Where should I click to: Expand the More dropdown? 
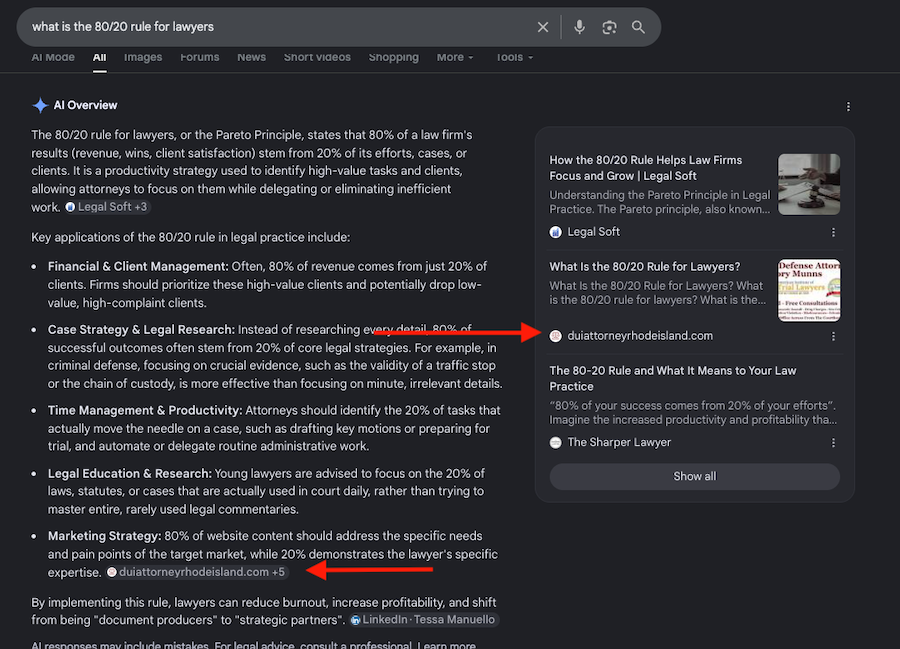tap(455, 57)
